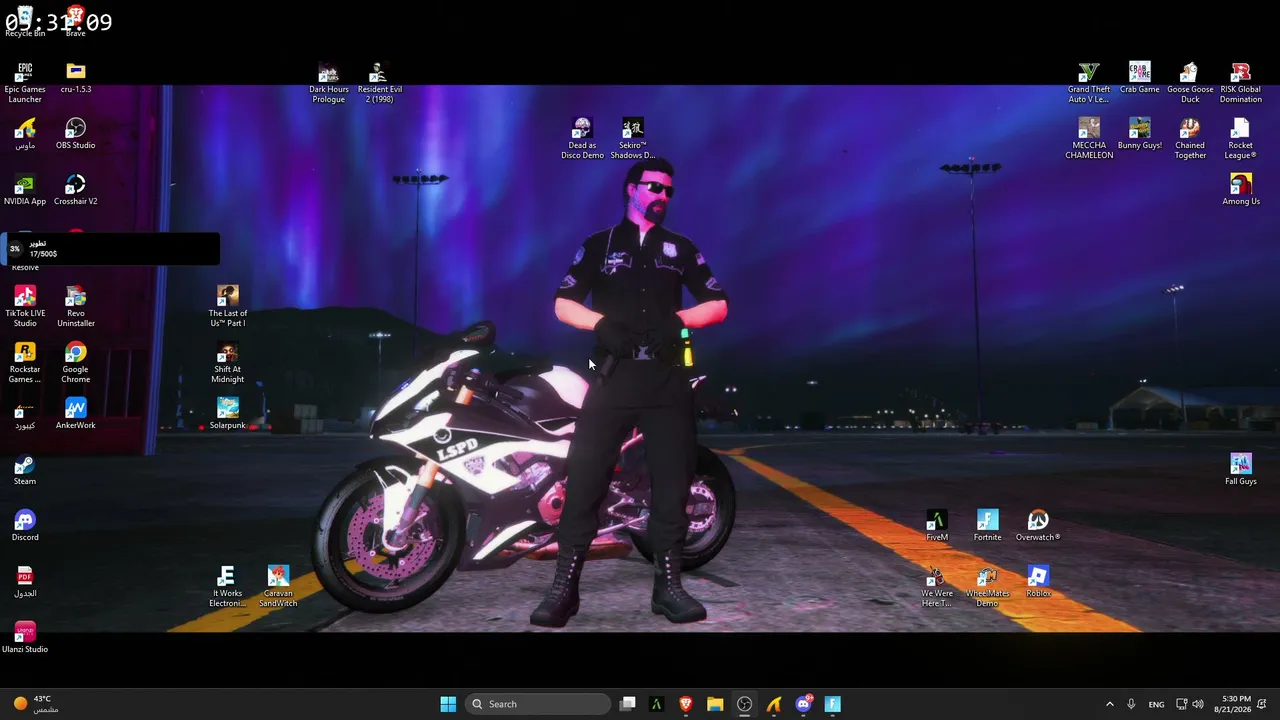1280x720 pixels.
Task: Open network and volume quick settings
Action: [x=1190, y=704]
